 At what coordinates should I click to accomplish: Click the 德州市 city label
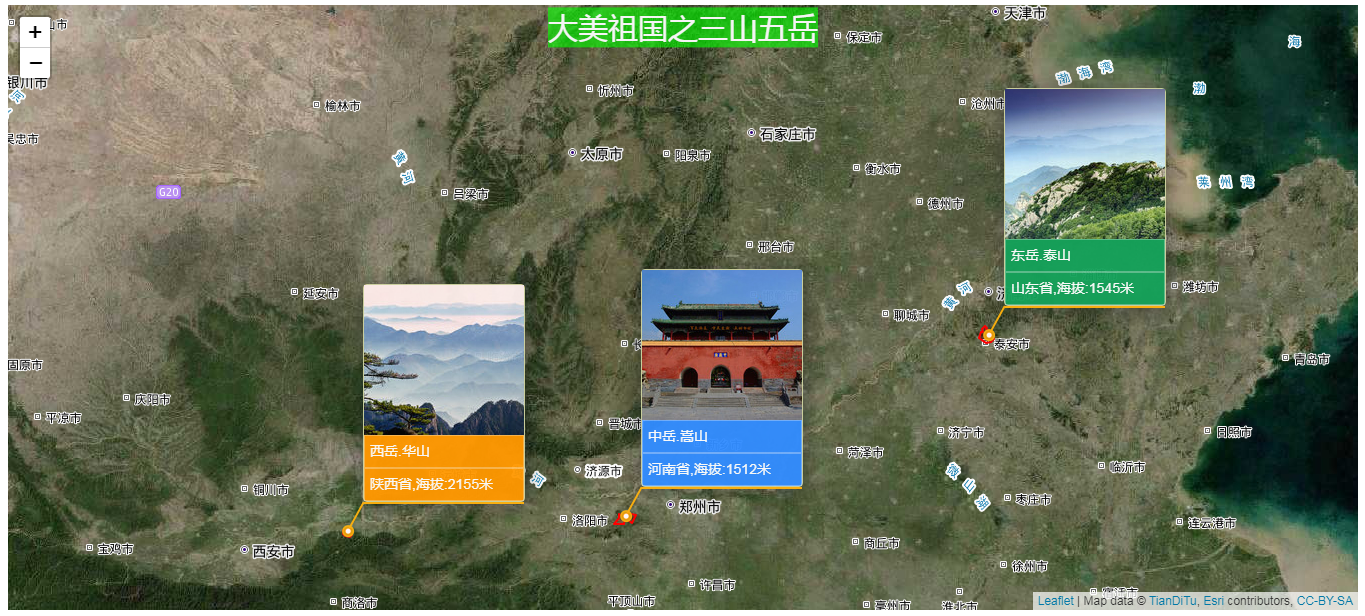pos(946,203)
